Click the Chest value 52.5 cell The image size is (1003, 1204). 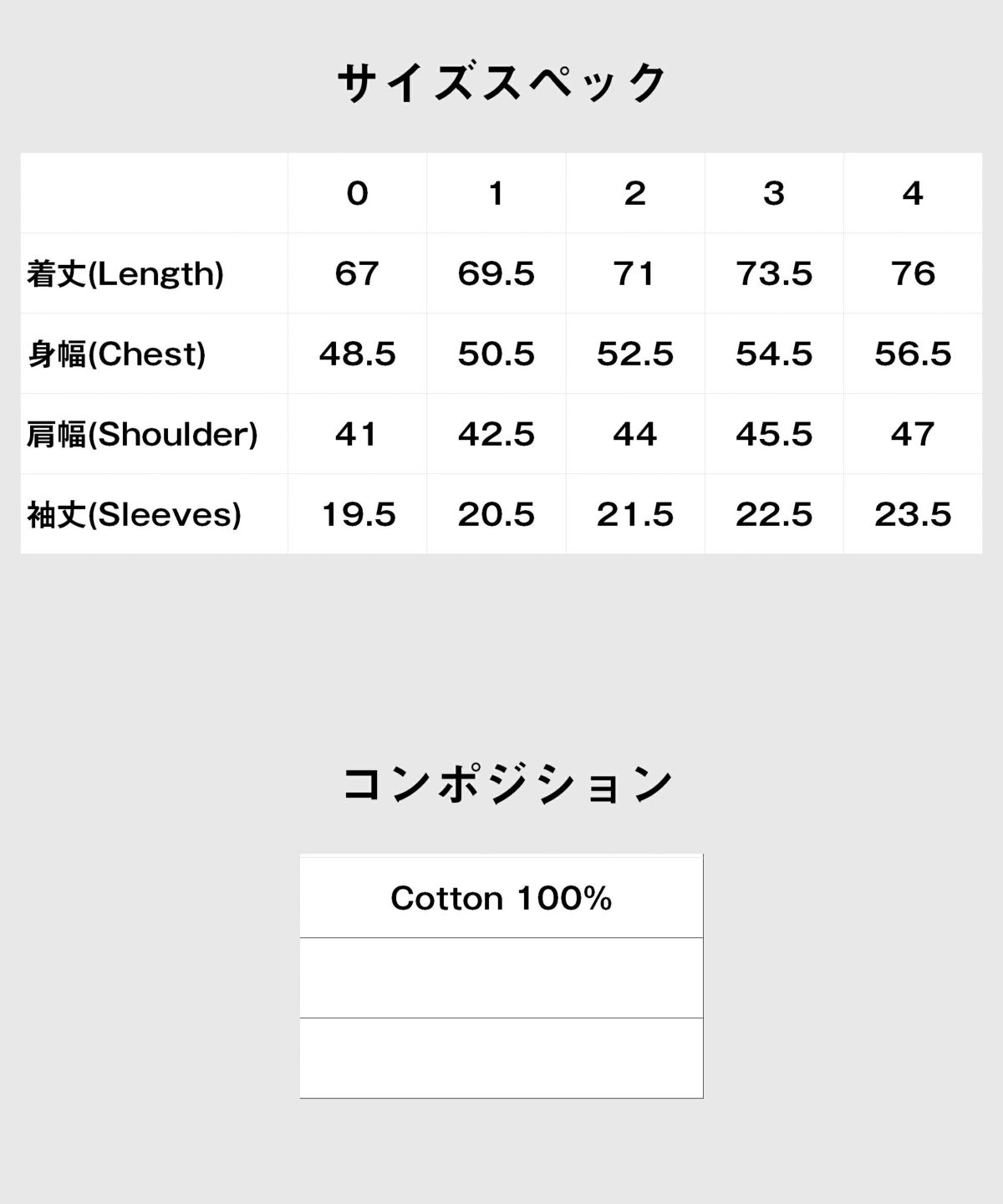click(x=635, y=354)
